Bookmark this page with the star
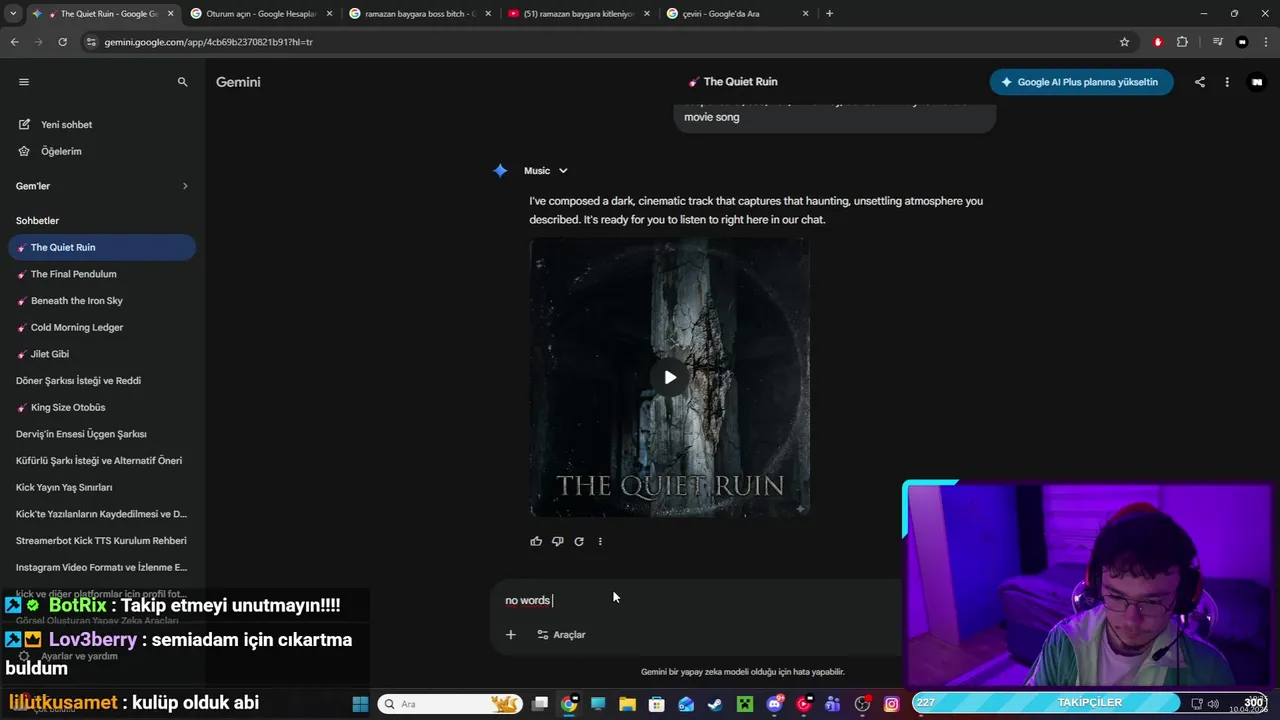Image resolution: width=1280 pixels, height=720 pixels. [x=1124, y=42]
